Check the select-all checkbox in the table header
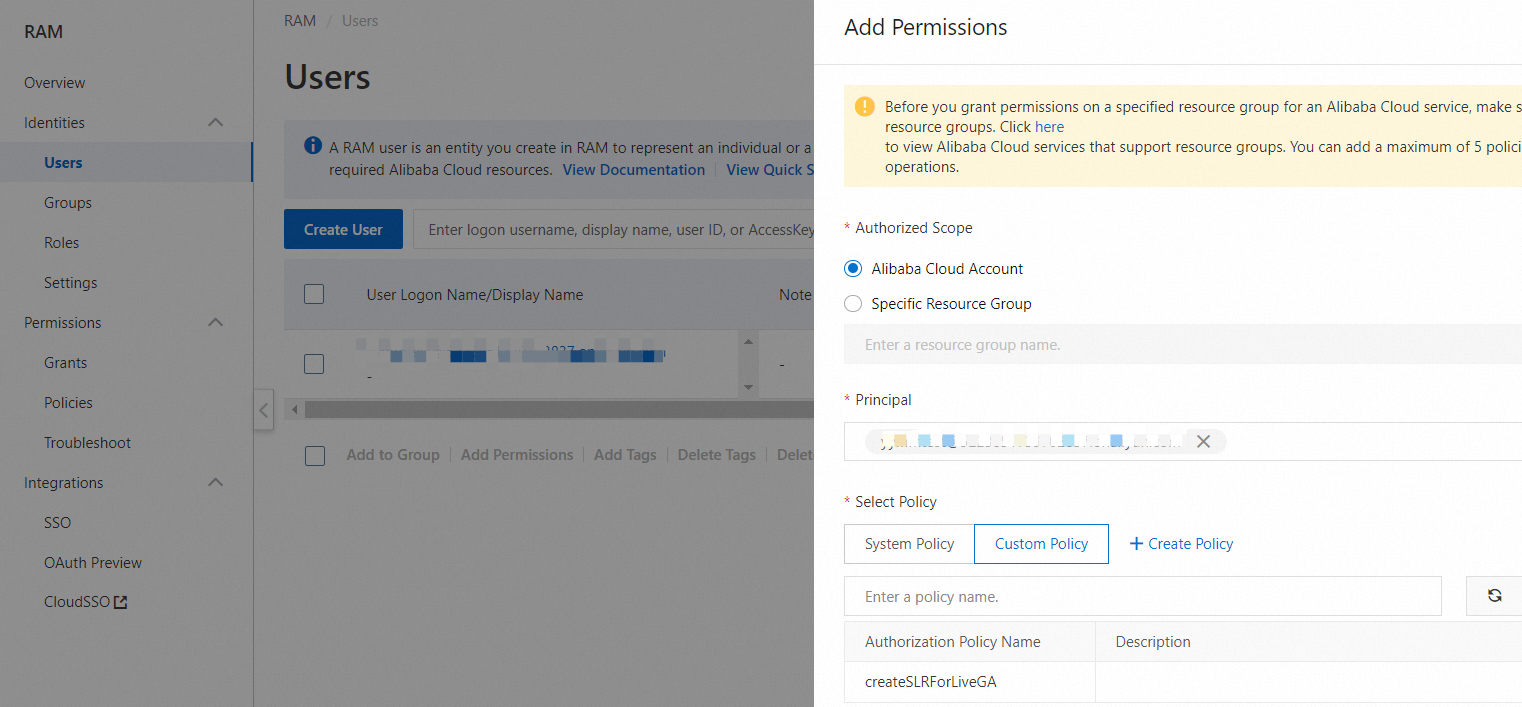The width and height of the screenshot is (1522, 707). click(x=314, y=294)
